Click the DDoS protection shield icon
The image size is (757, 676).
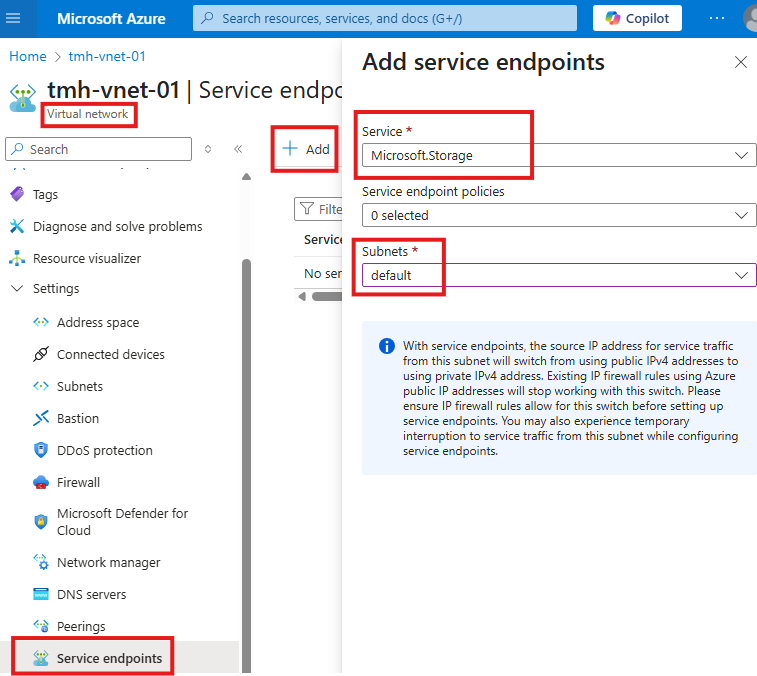(x=41, y=450)
